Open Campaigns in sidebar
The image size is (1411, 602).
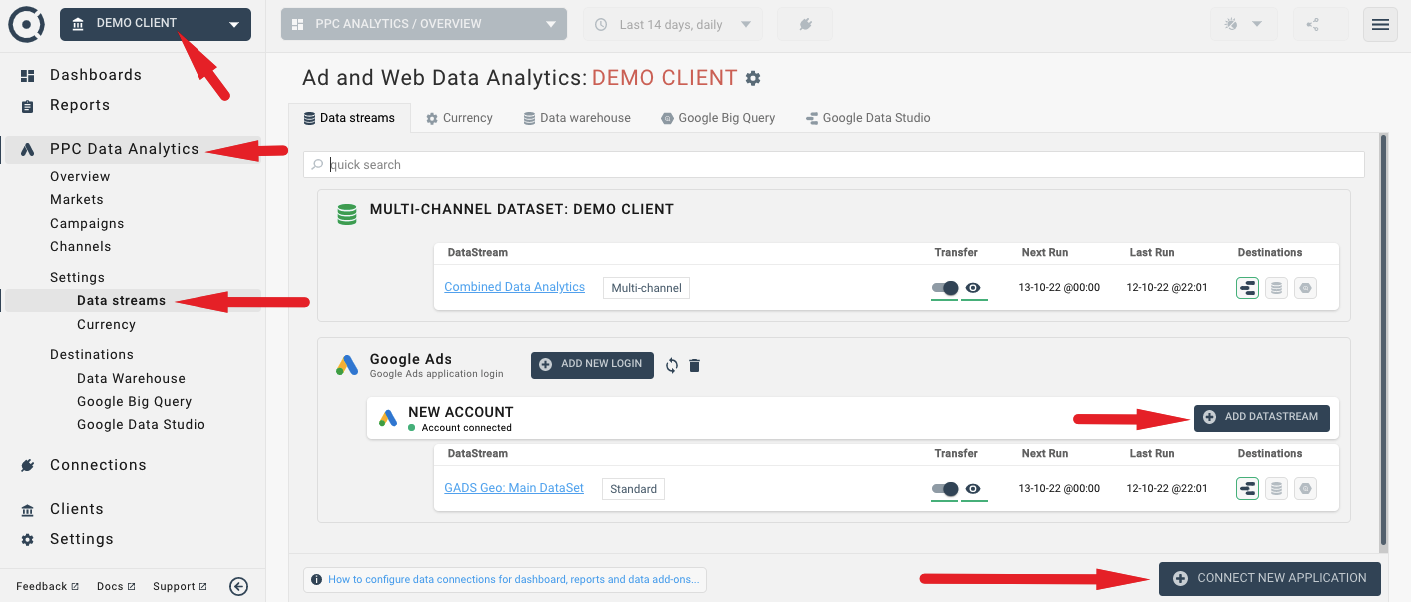(87, 223)
